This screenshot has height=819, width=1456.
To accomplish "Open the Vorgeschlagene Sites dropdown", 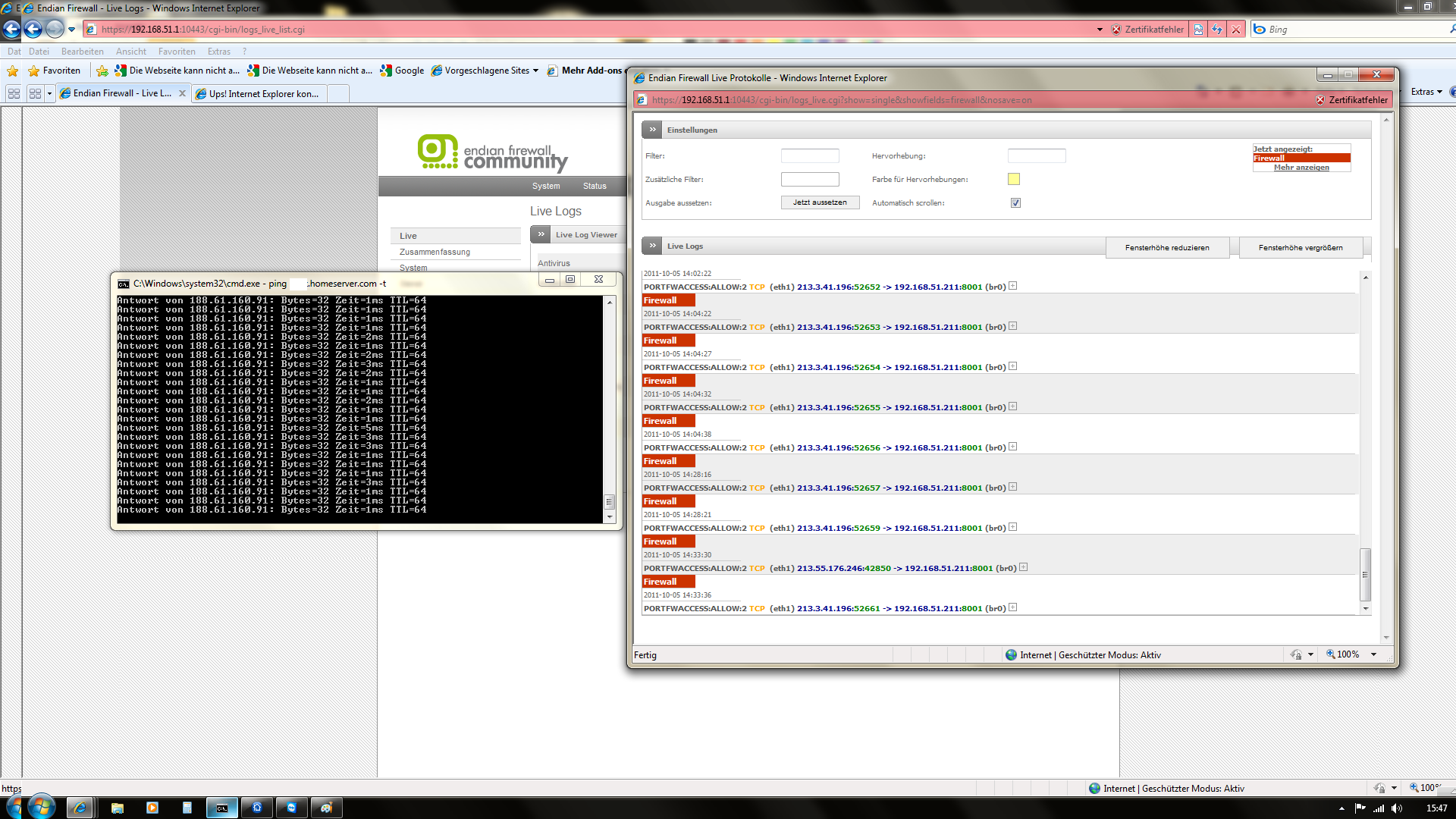I will (535, 71).
